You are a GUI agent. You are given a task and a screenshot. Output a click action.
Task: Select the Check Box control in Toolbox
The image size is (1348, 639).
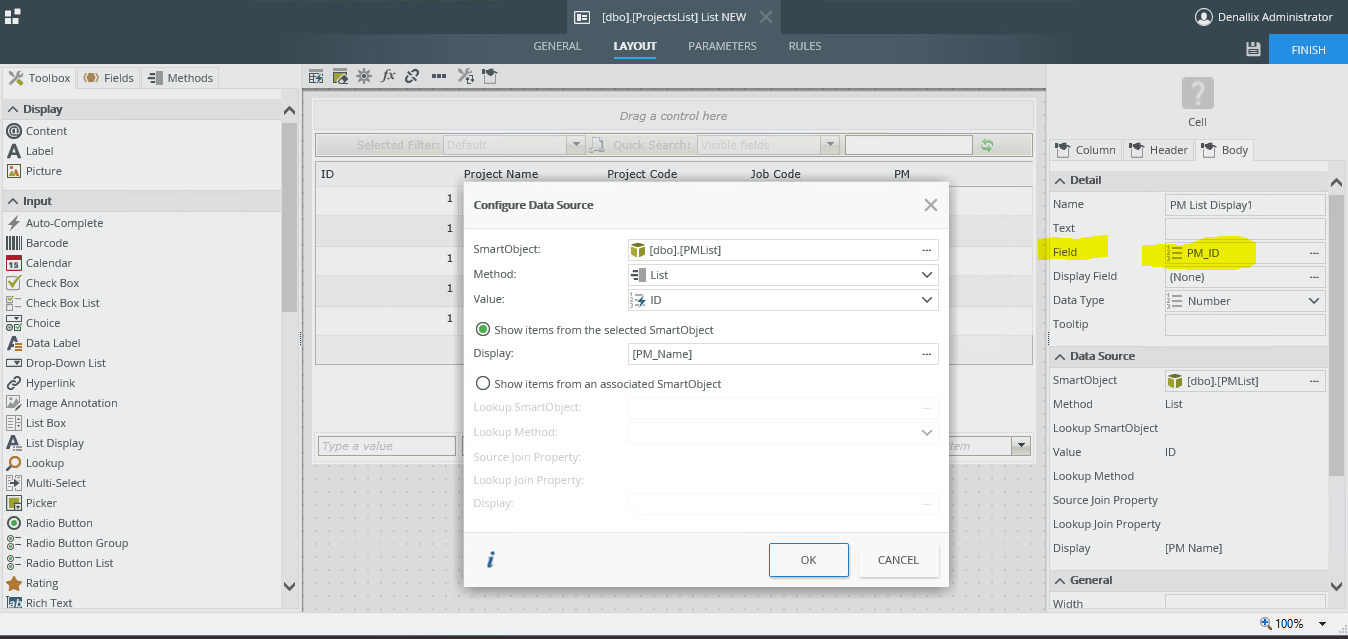pos(43,283)
